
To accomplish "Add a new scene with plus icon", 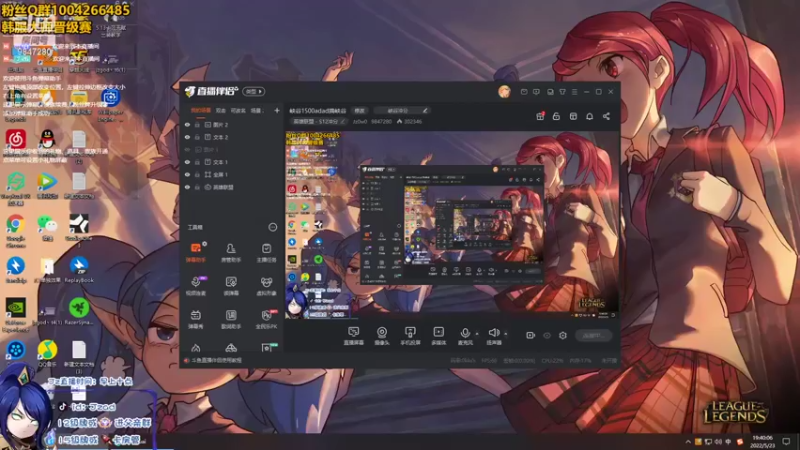I will (x=277, y=110).
